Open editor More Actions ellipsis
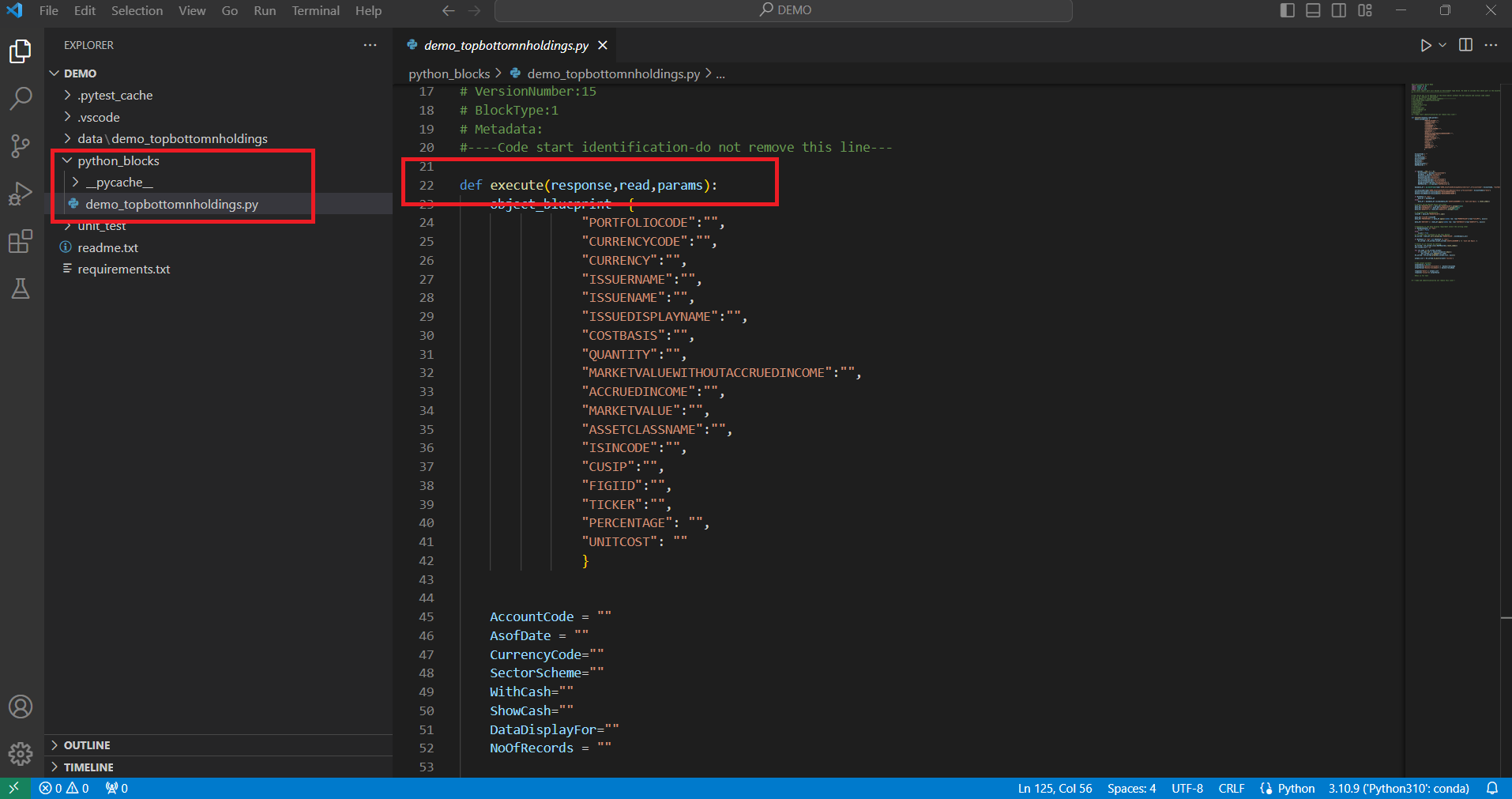The width and height of the screenshot is (1512, 799). point(1491,45)
